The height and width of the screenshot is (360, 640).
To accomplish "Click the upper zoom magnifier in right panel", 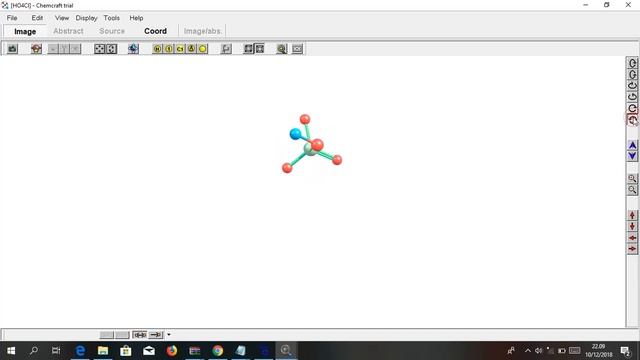I will click(x=632, y=178).
